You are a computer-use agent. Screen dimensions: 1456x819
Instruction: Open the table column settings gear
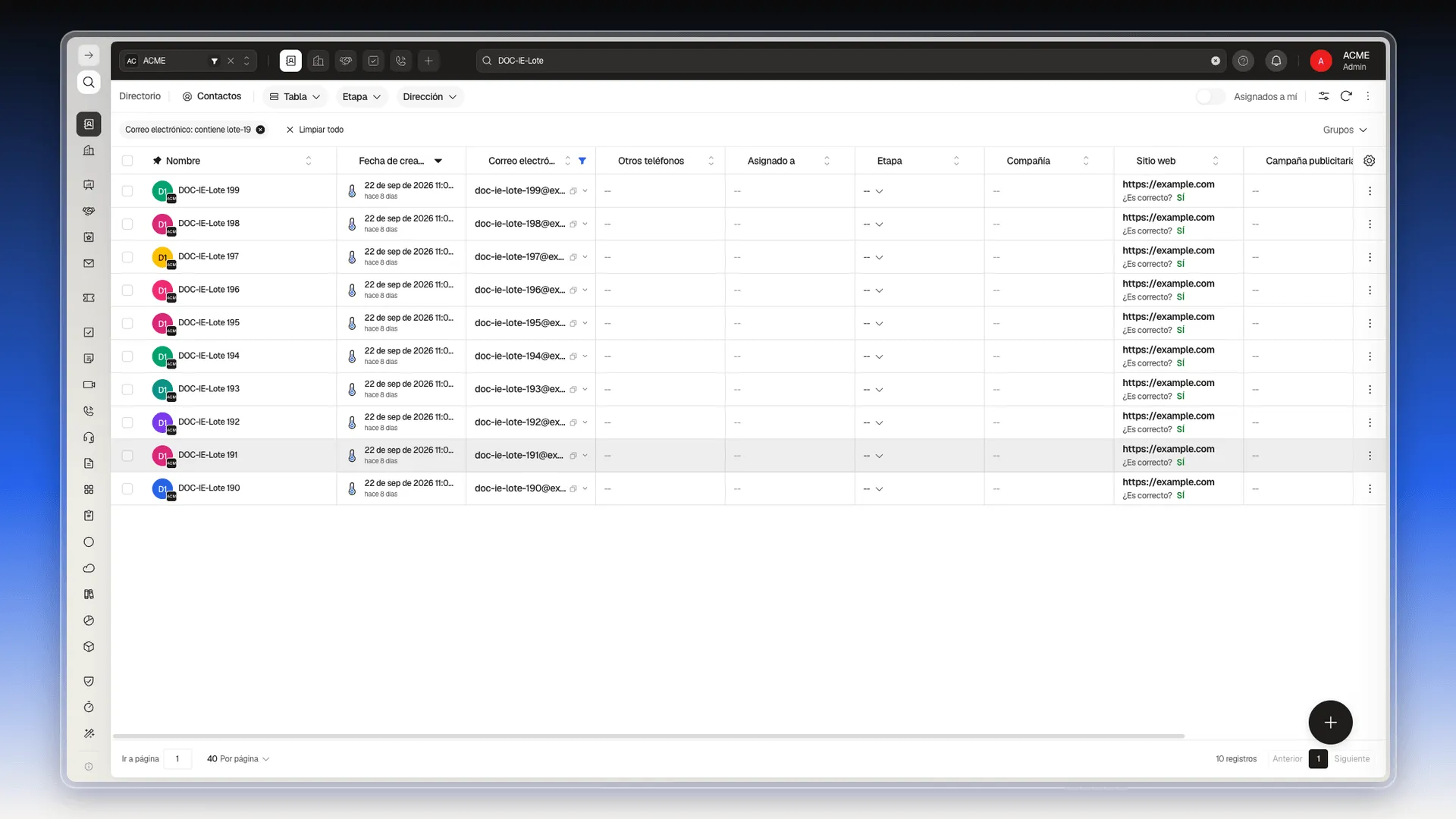(1370, 161)
